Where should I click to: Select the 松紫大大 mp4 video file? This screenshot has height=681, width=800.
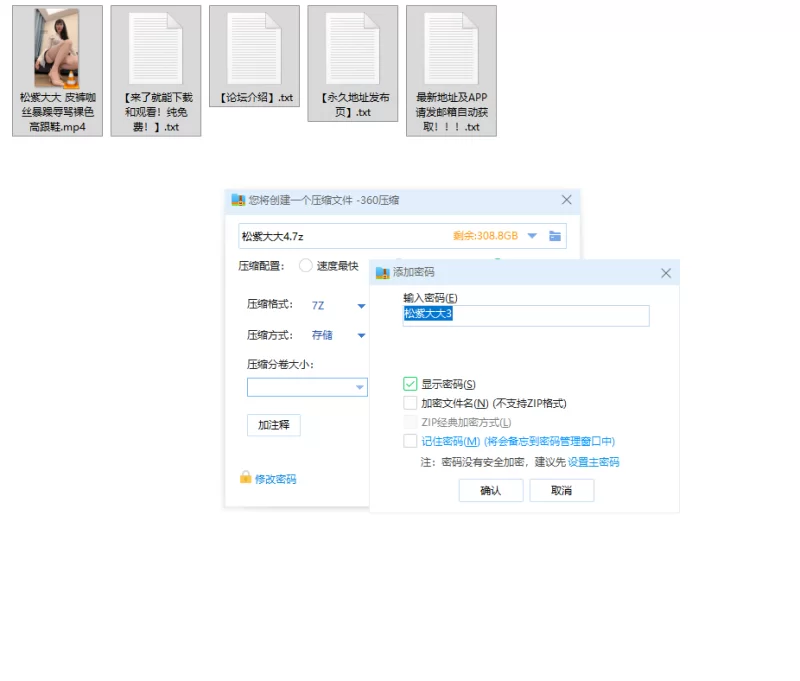57,71
